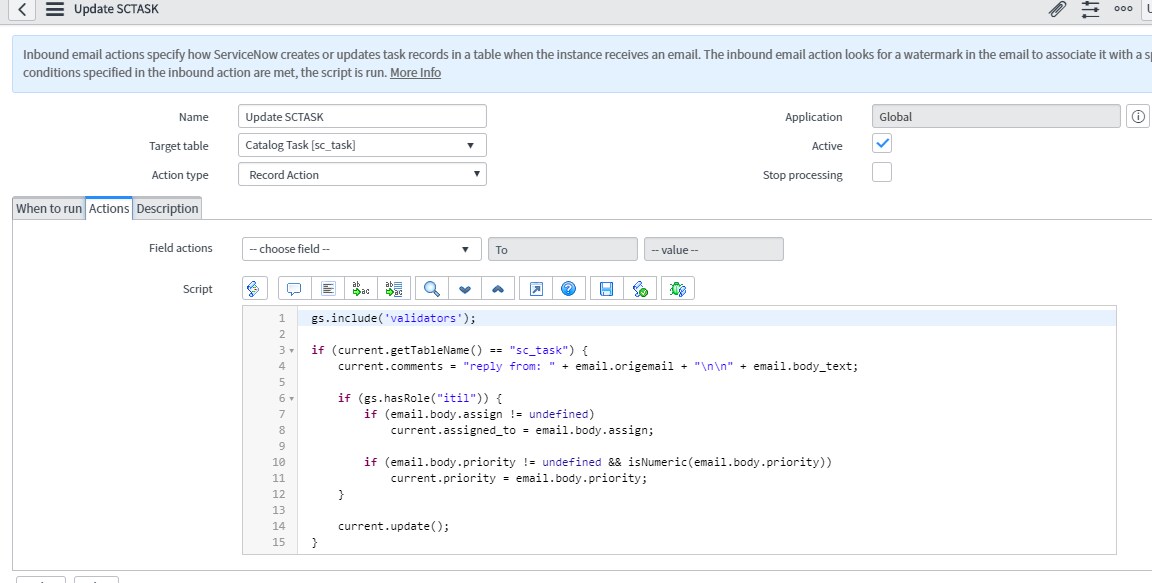Viewport: 1152px width, 583px height.
Task: Format the script code
Action: pos(328,289)
